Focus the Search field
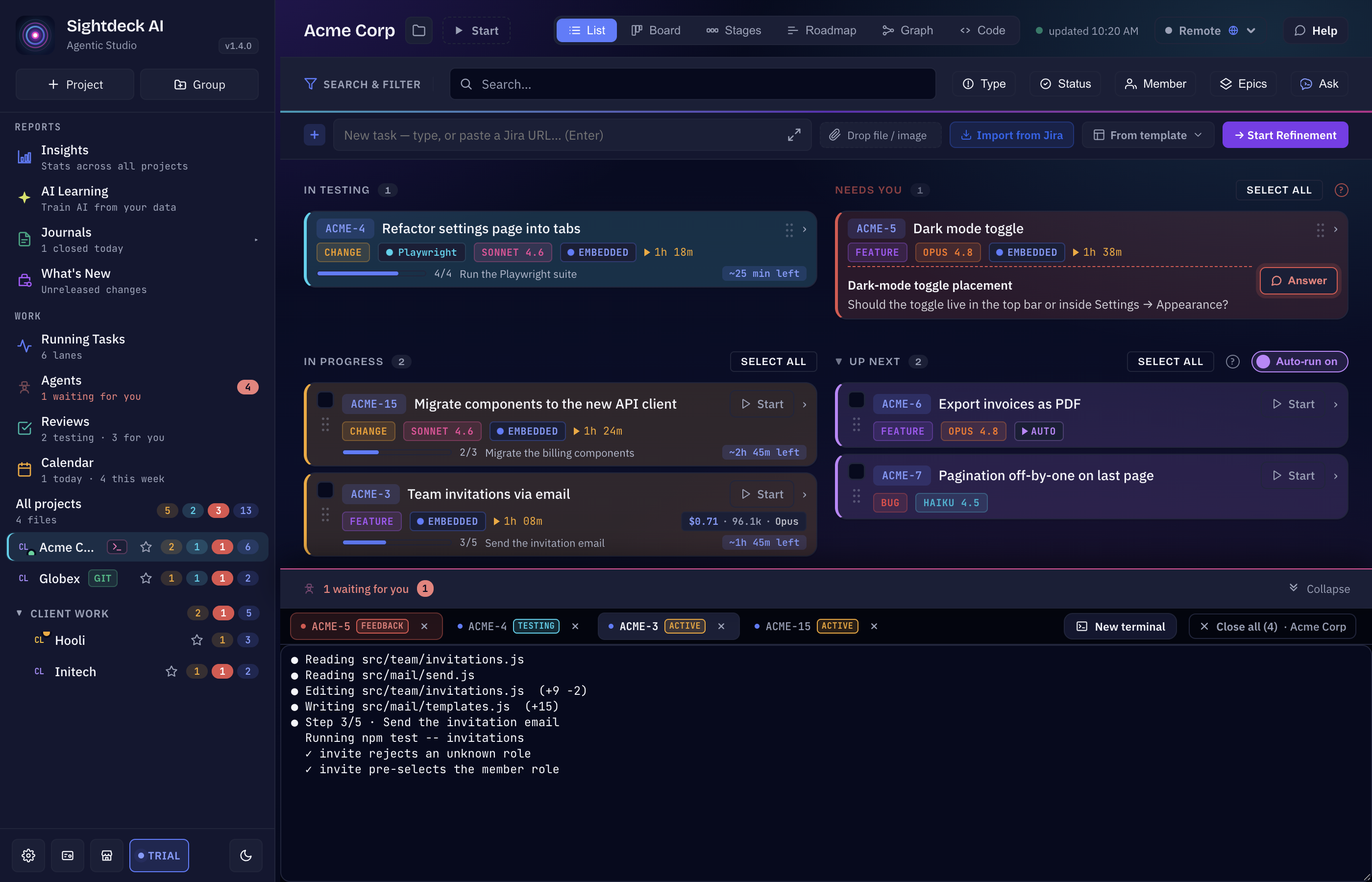 coord(692,84)
